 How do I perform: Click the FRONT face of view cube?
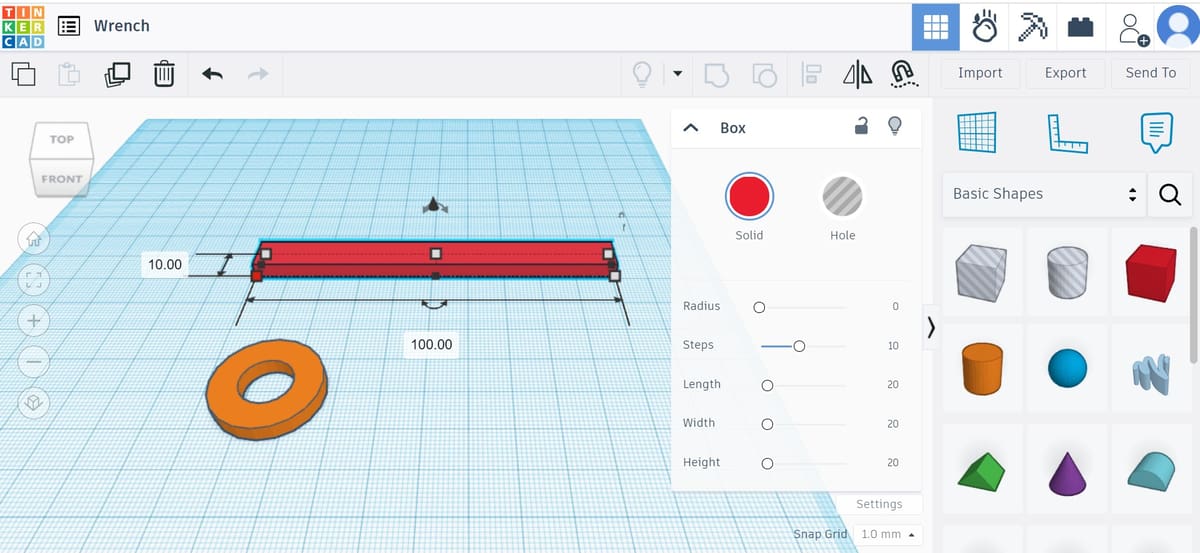pos(62,179)
